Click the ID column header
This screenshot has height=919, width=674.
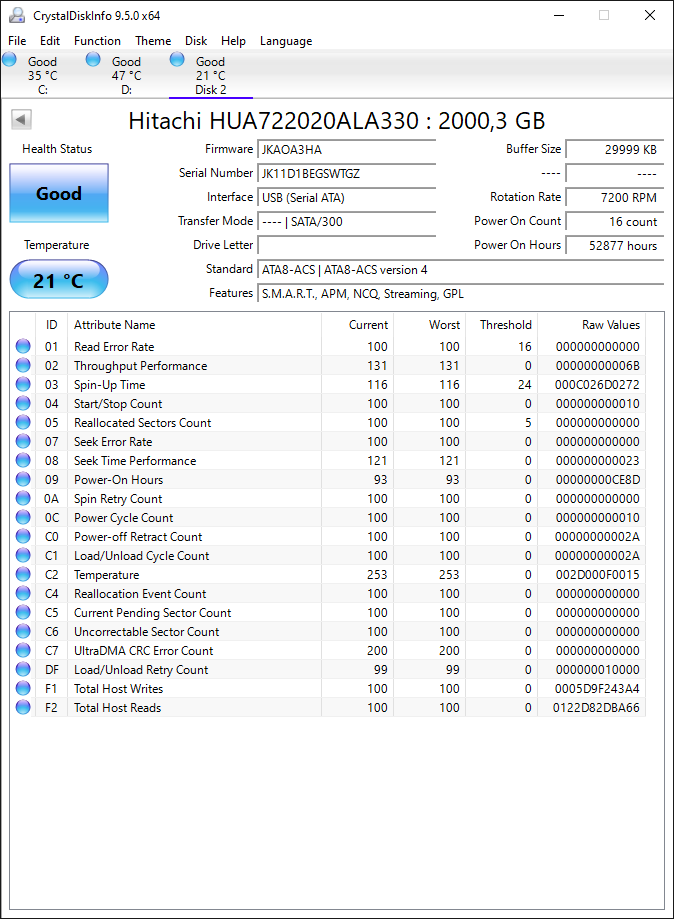click(52, 325)
